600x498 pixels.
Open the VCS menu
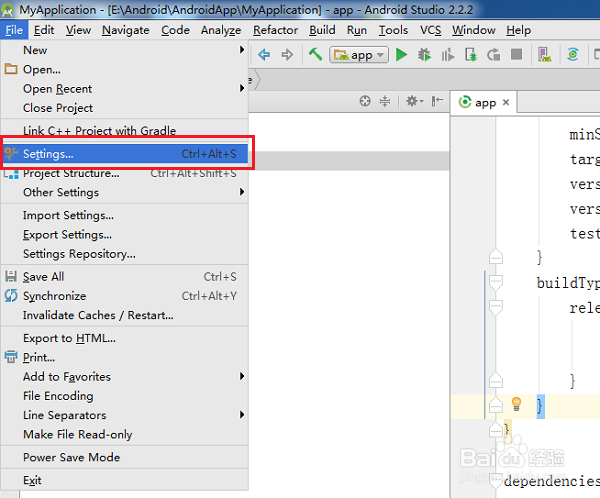(x=430, y=30)
